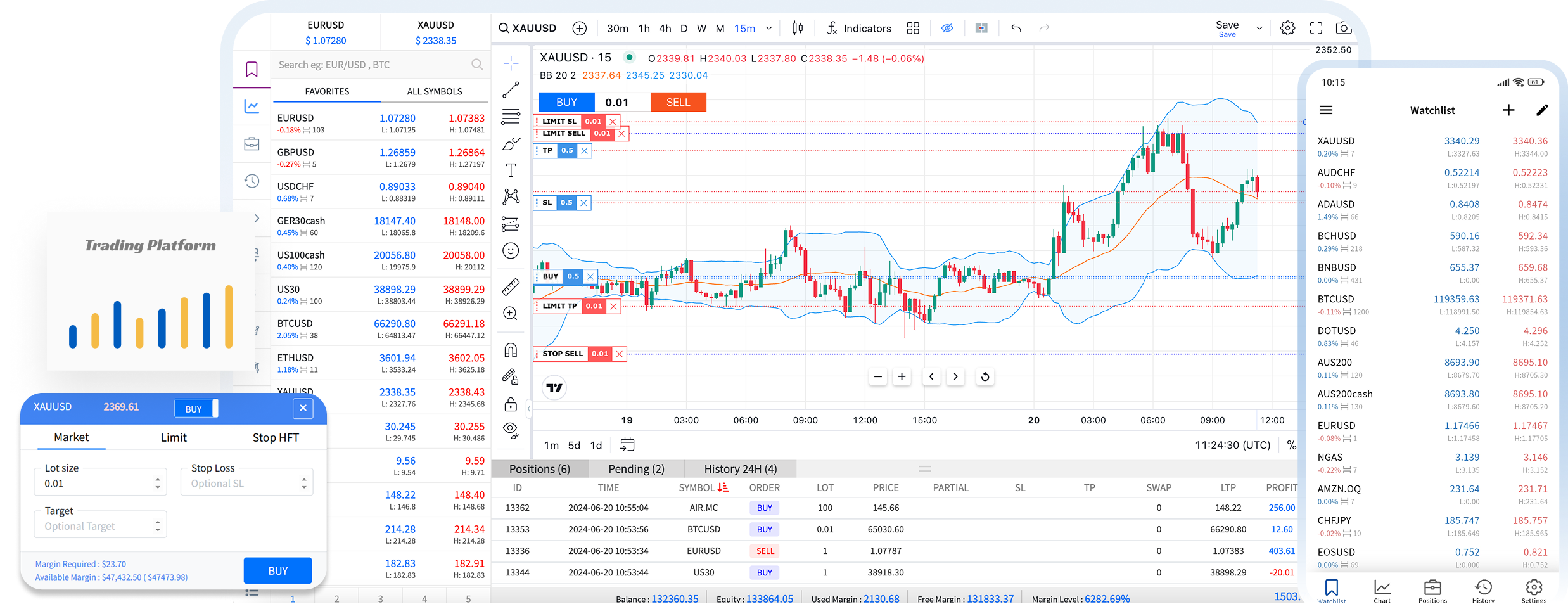Open the Pending (2) tab
Image resolution: width=1568 pixels, height=616 pixels.
[x=636, y=469]
